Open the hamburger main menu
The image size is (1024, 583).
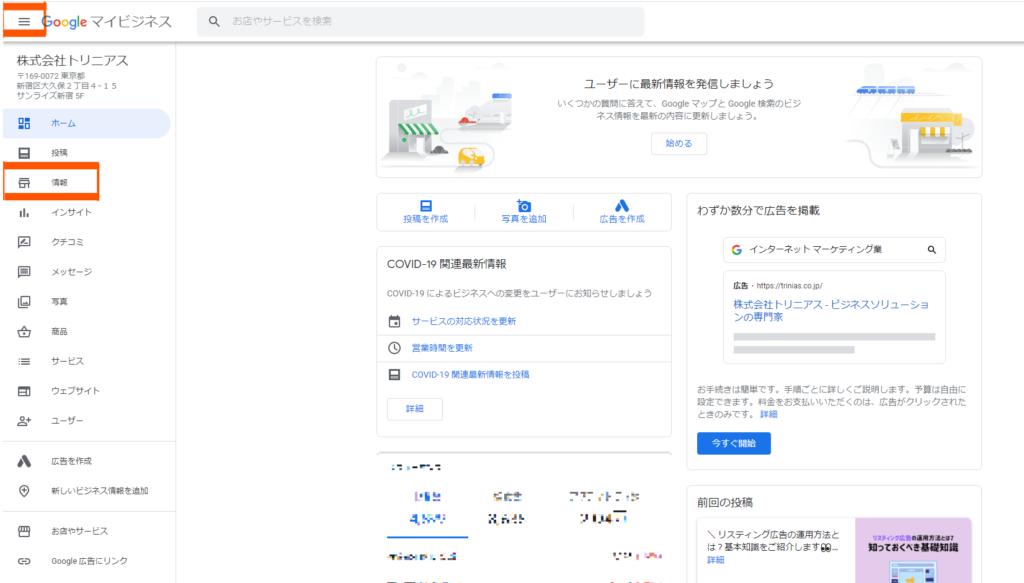pos(24,22)
